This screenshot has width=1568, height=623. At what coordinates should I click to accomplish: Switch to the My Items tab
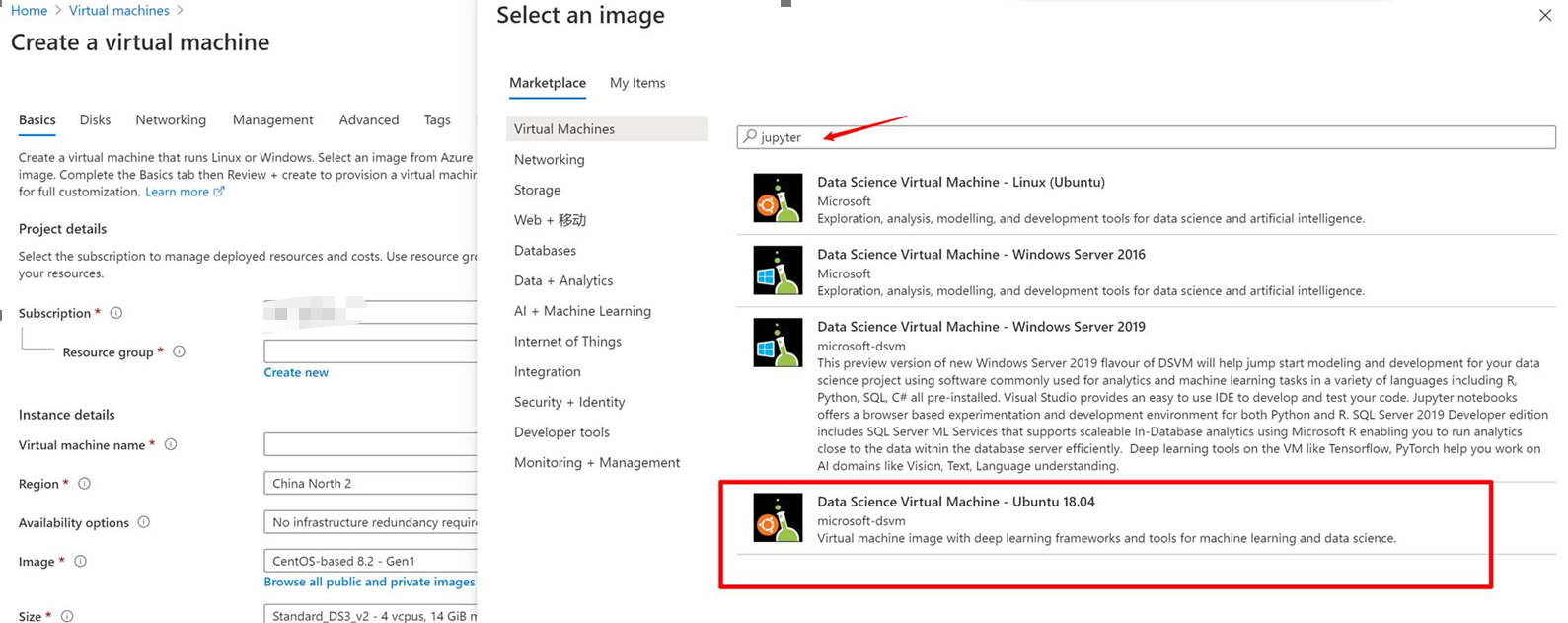(x=637, y=83)
